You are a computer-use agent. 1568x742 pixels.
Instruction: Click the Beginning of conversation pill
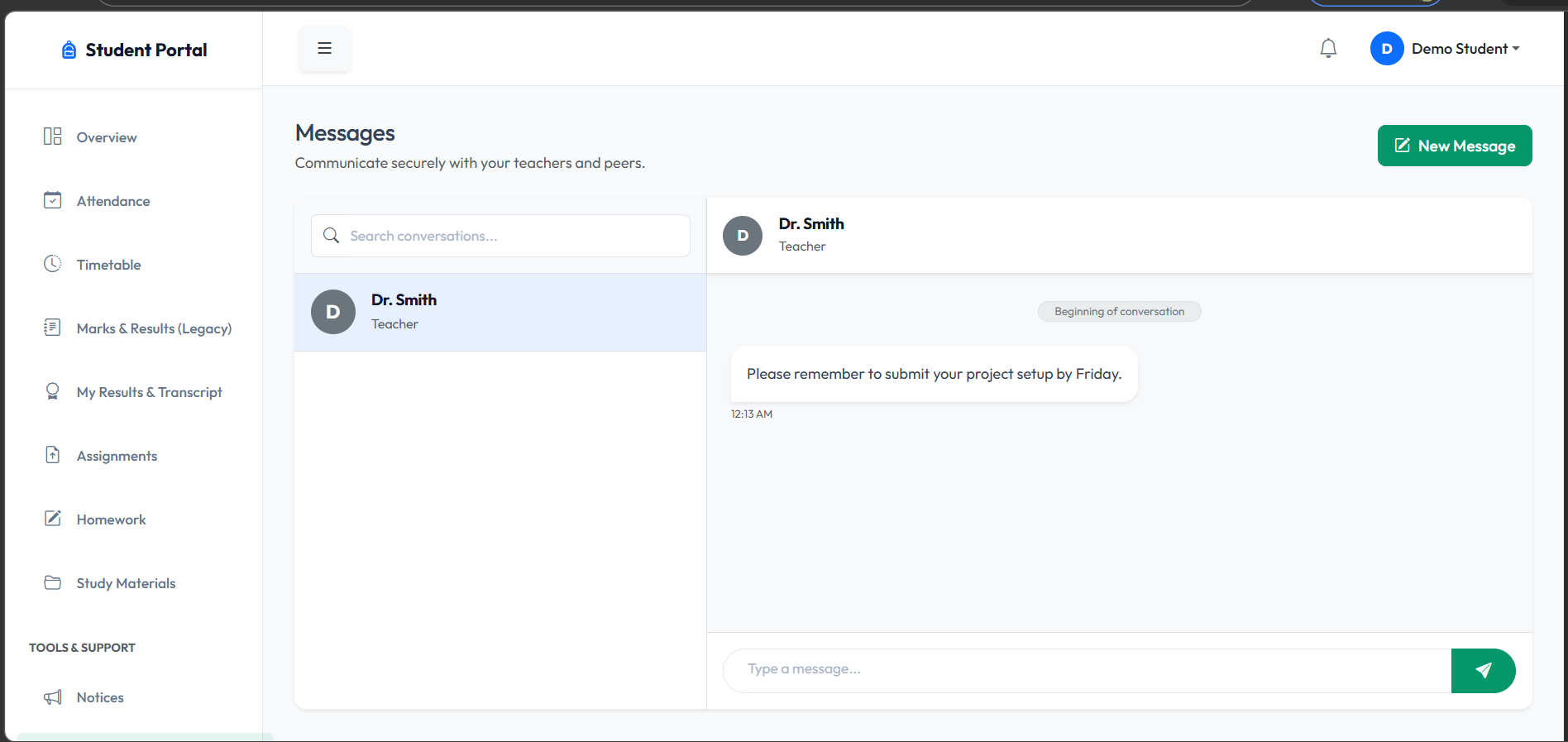(x=1119, y=311)
